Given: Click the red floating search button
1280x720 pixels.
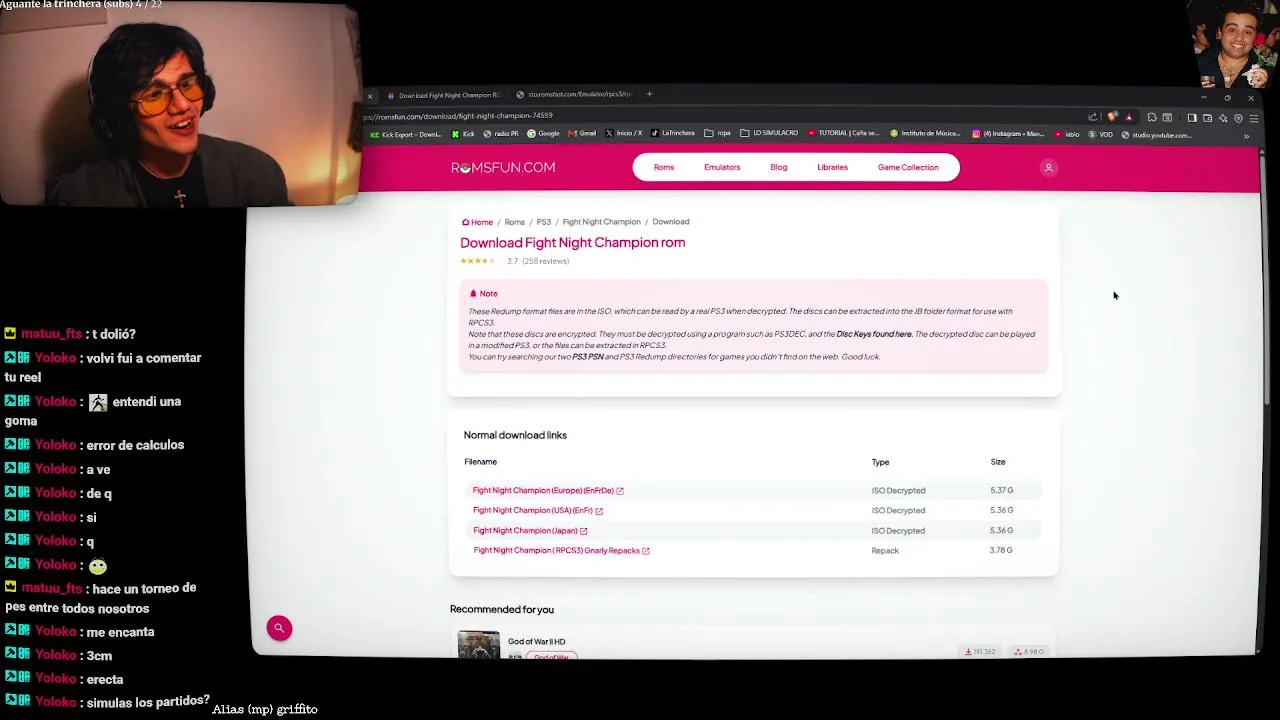Looking at the screenshot, I should (279, 628).
